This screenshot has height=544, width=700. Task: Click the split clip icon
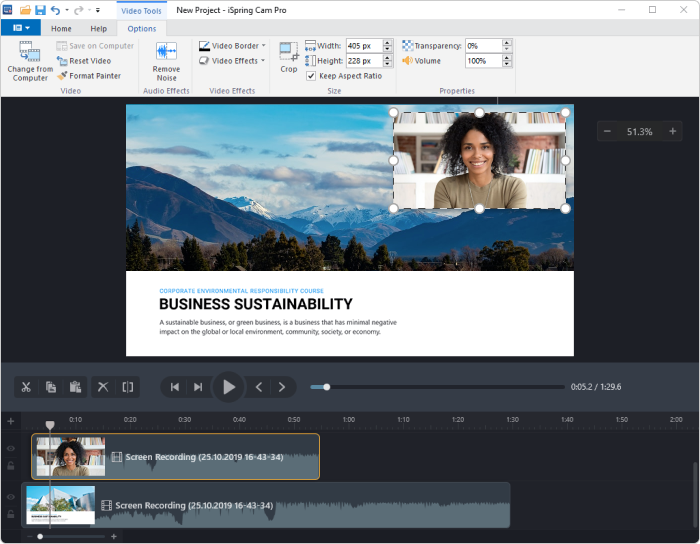coord(128,387)
